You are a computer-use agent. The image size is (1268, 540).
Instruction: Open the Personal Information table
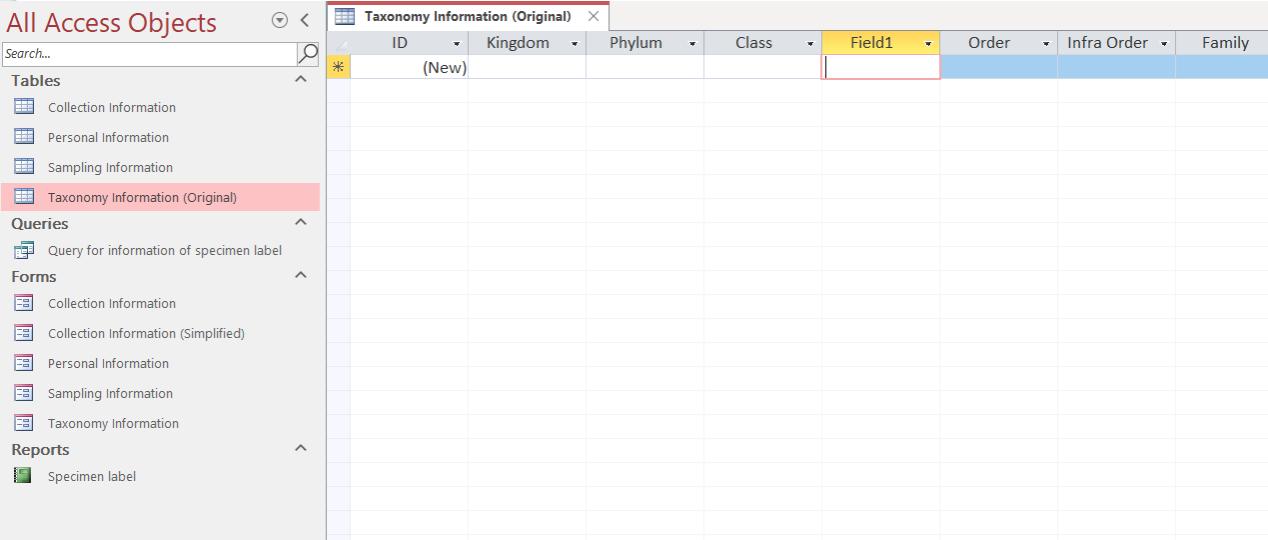pyautogui.click(x=108, y=137)
